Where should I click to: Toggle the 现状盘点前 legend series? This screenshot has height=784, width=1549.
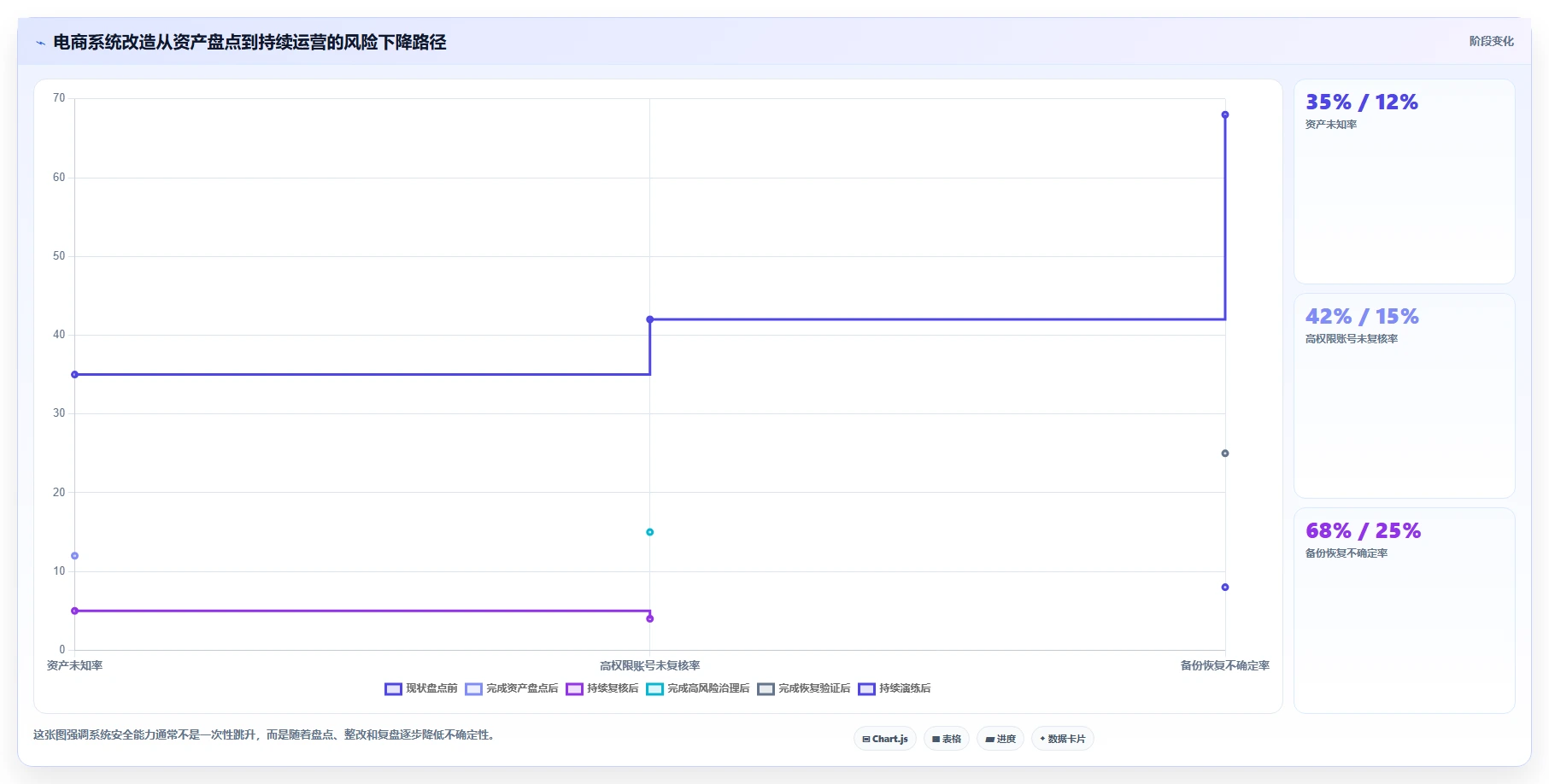(421, 688)
